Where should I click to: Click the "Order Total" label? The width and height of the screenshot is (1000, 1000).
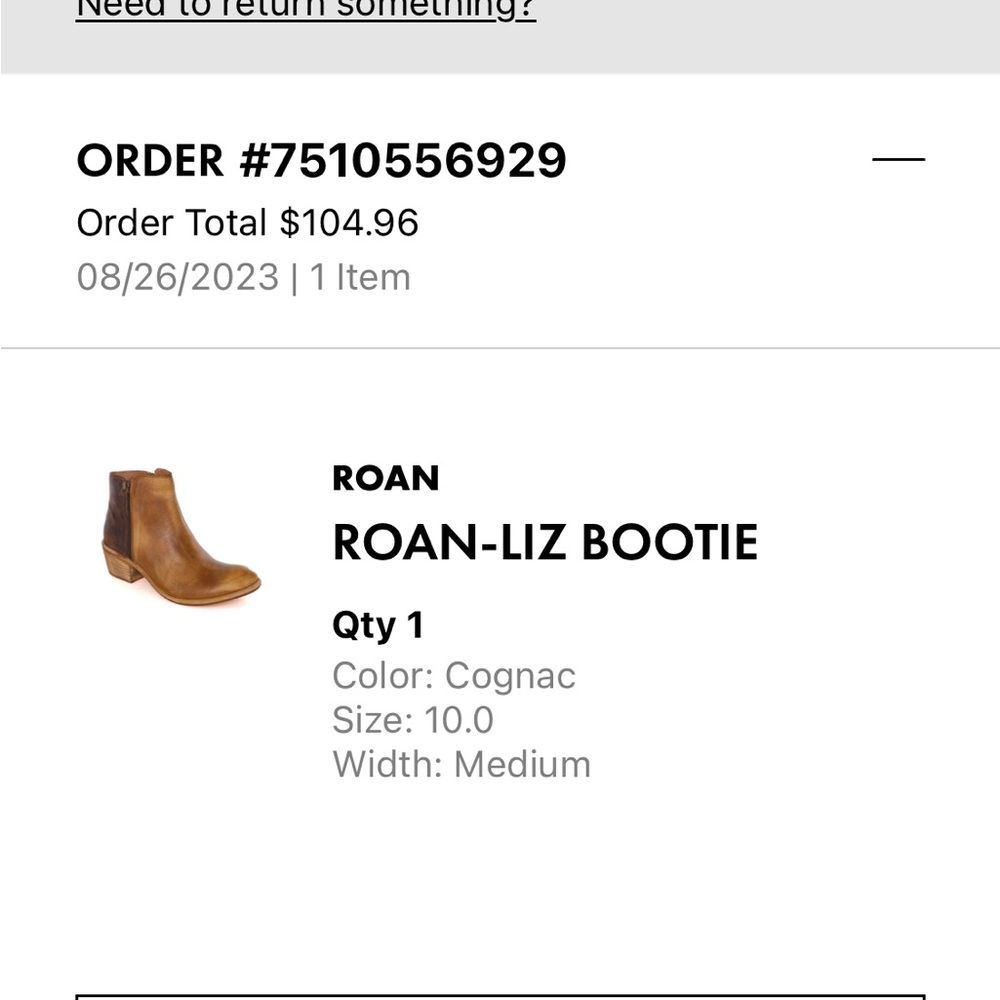(172, 223)
